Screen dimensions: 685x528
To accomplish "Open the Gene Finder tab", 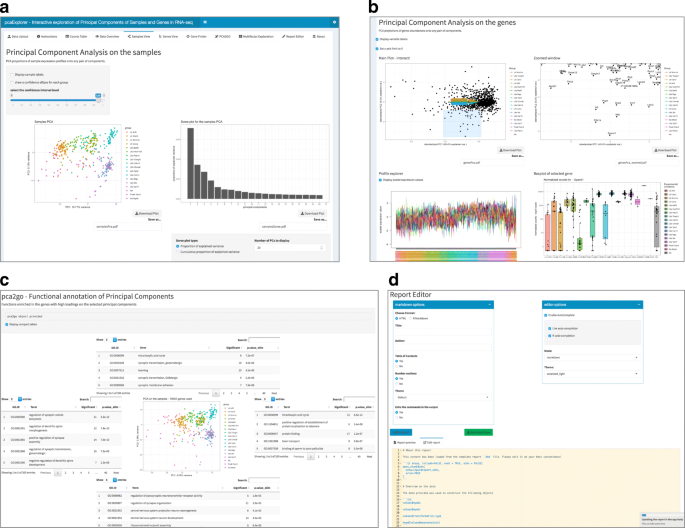I will click(x=197, y=37).
